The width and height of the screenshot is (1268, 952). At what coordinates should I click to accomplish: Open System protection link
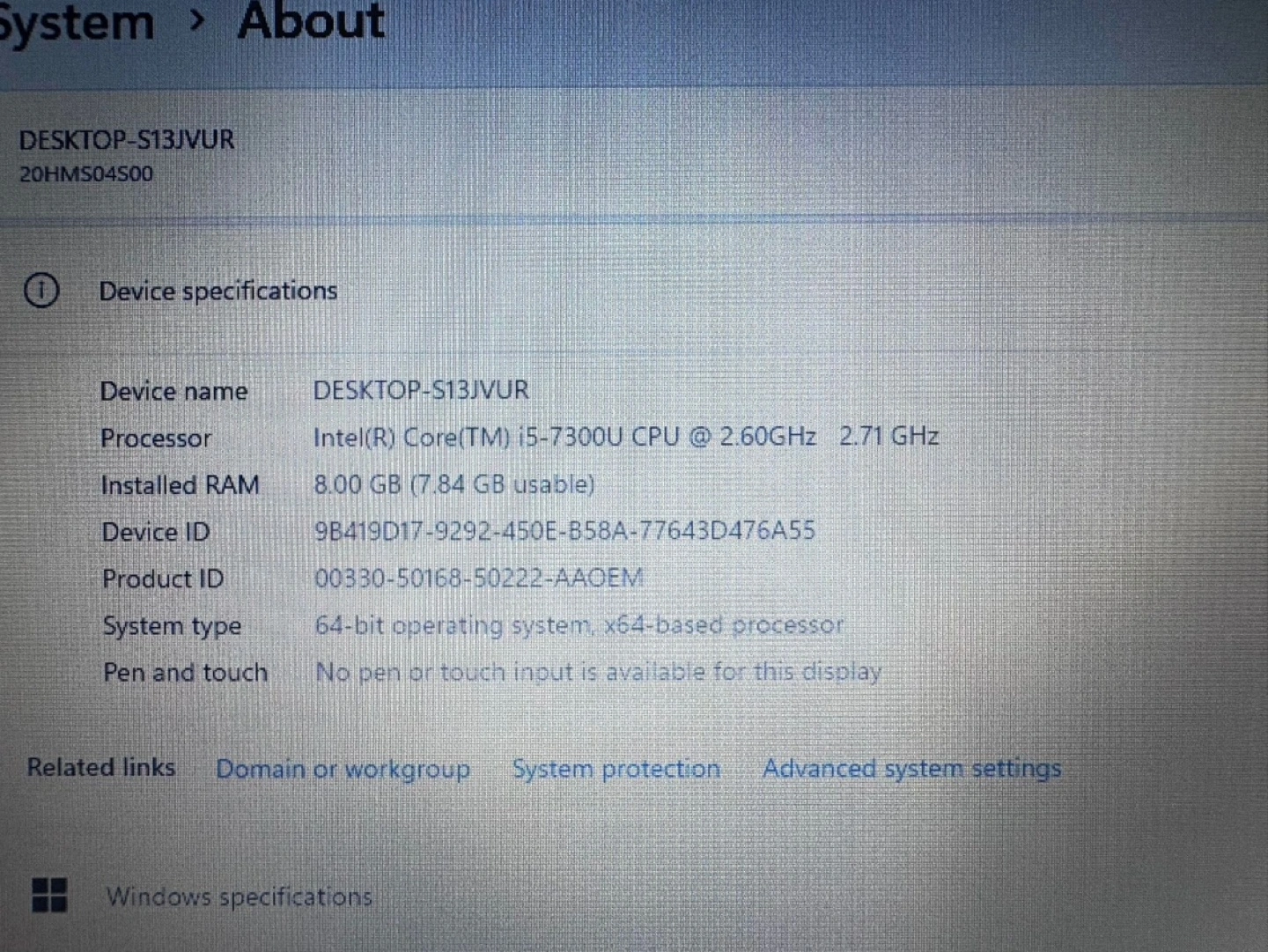point(616,769)
